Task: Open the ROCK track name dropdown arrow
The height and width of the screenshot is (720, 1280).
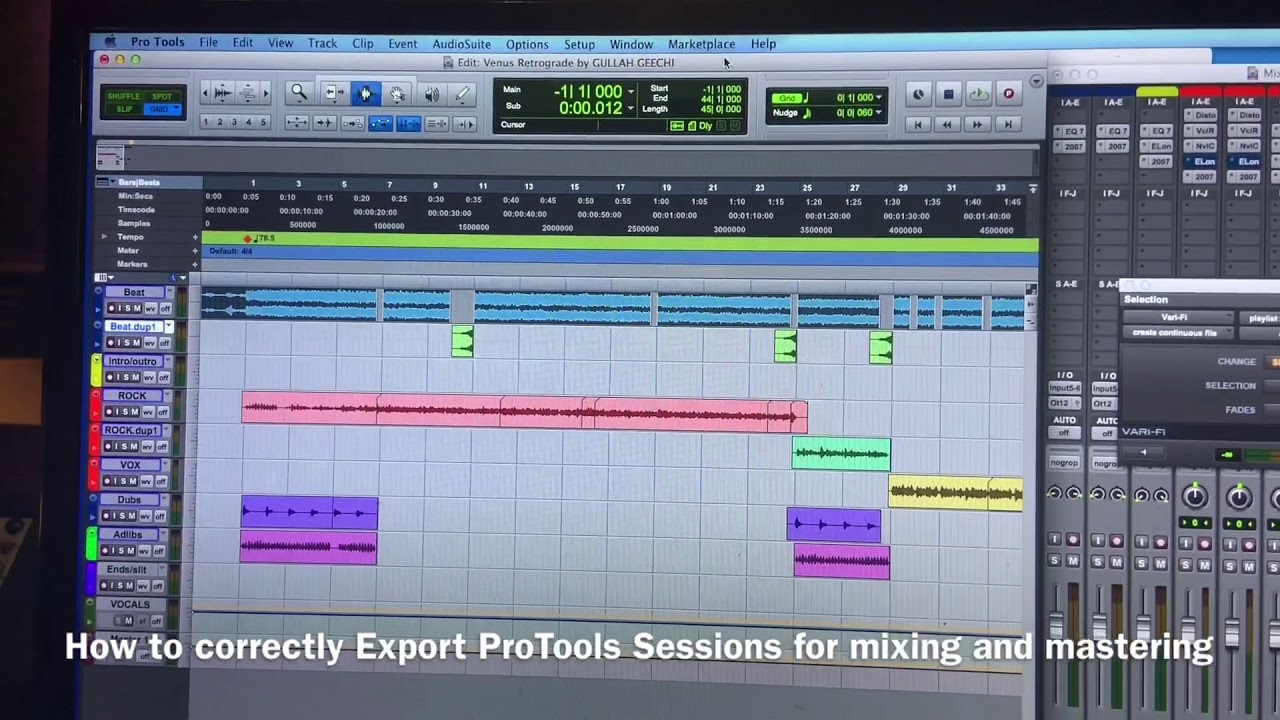Action: pos(169,396)
